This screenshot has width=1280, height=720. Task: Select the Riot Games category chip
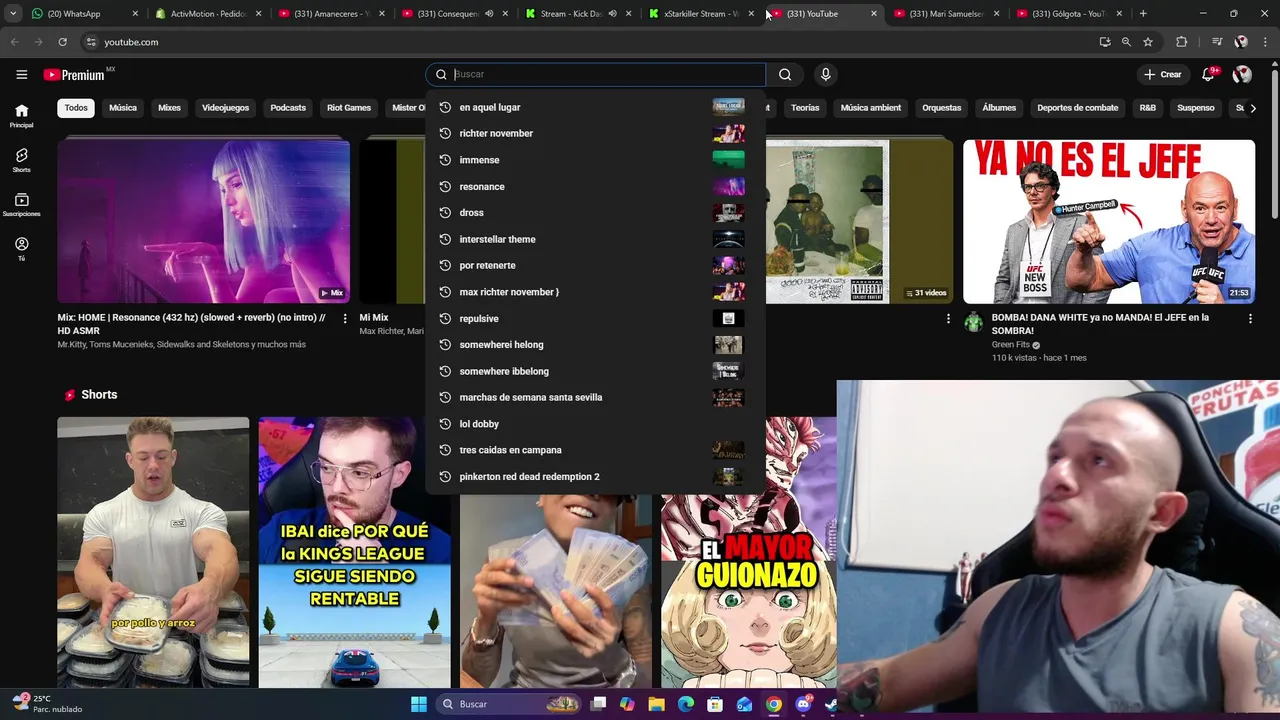(x=349, y=108)
